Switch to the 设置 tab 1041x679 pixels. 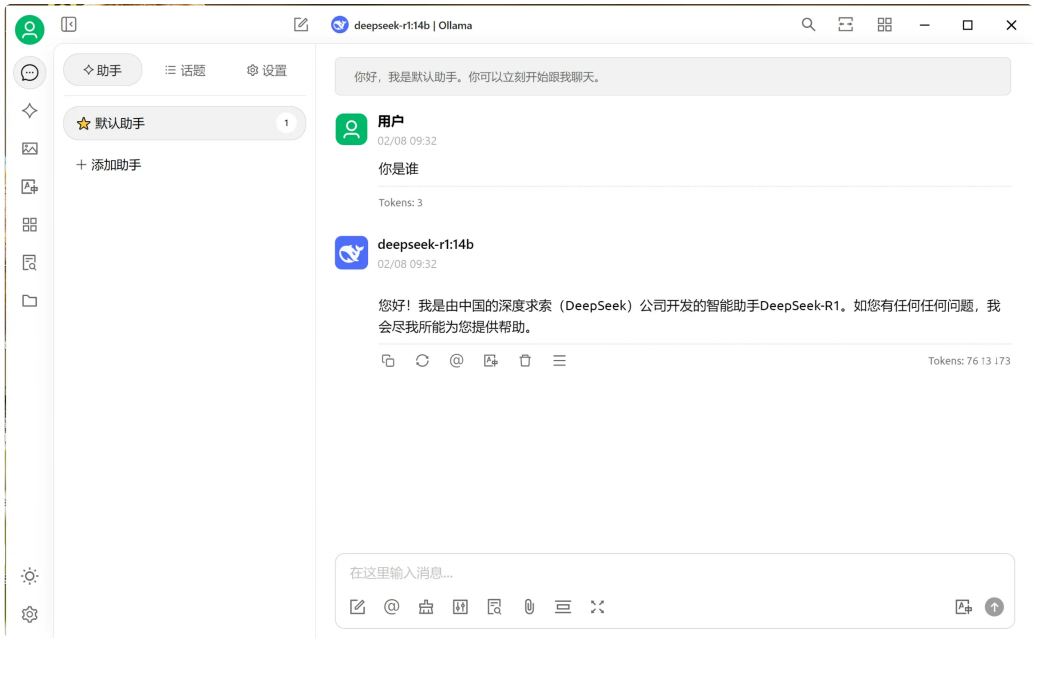point(266,70)
